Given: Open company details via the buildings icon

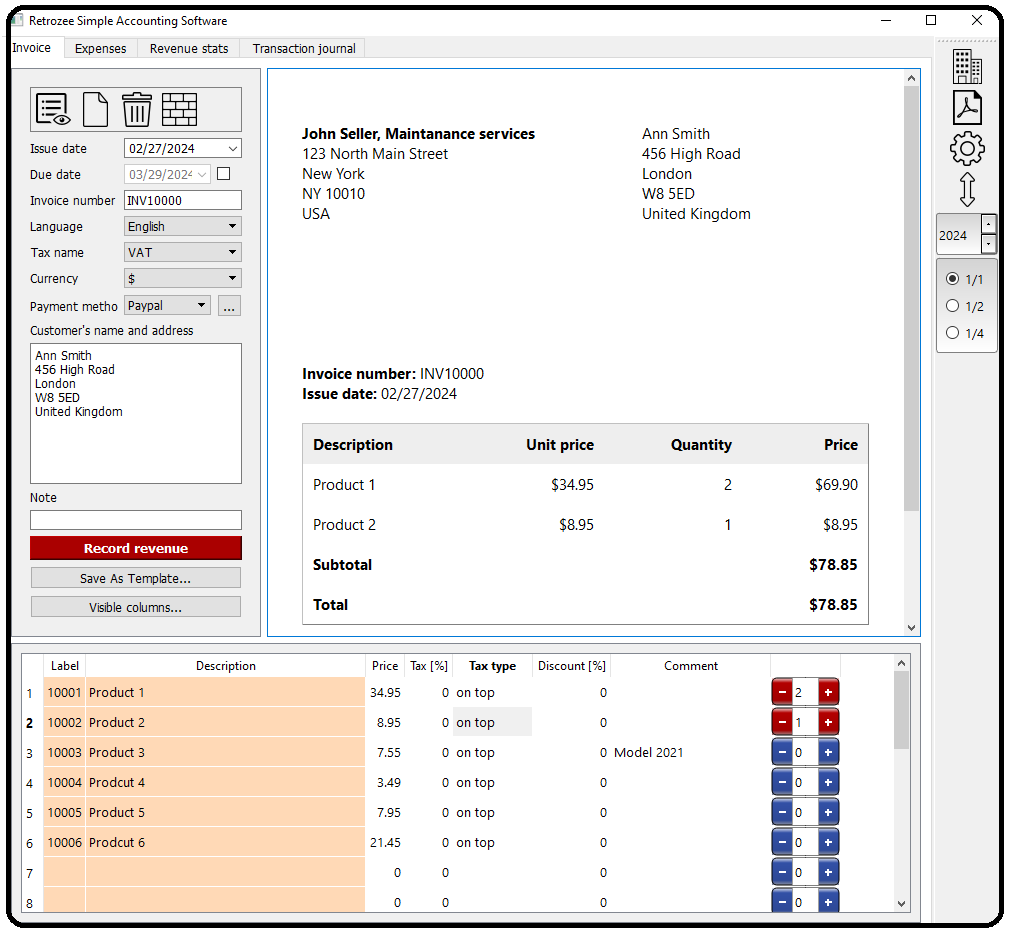Looking at the screenshot, I should click(x=966, y=66).
